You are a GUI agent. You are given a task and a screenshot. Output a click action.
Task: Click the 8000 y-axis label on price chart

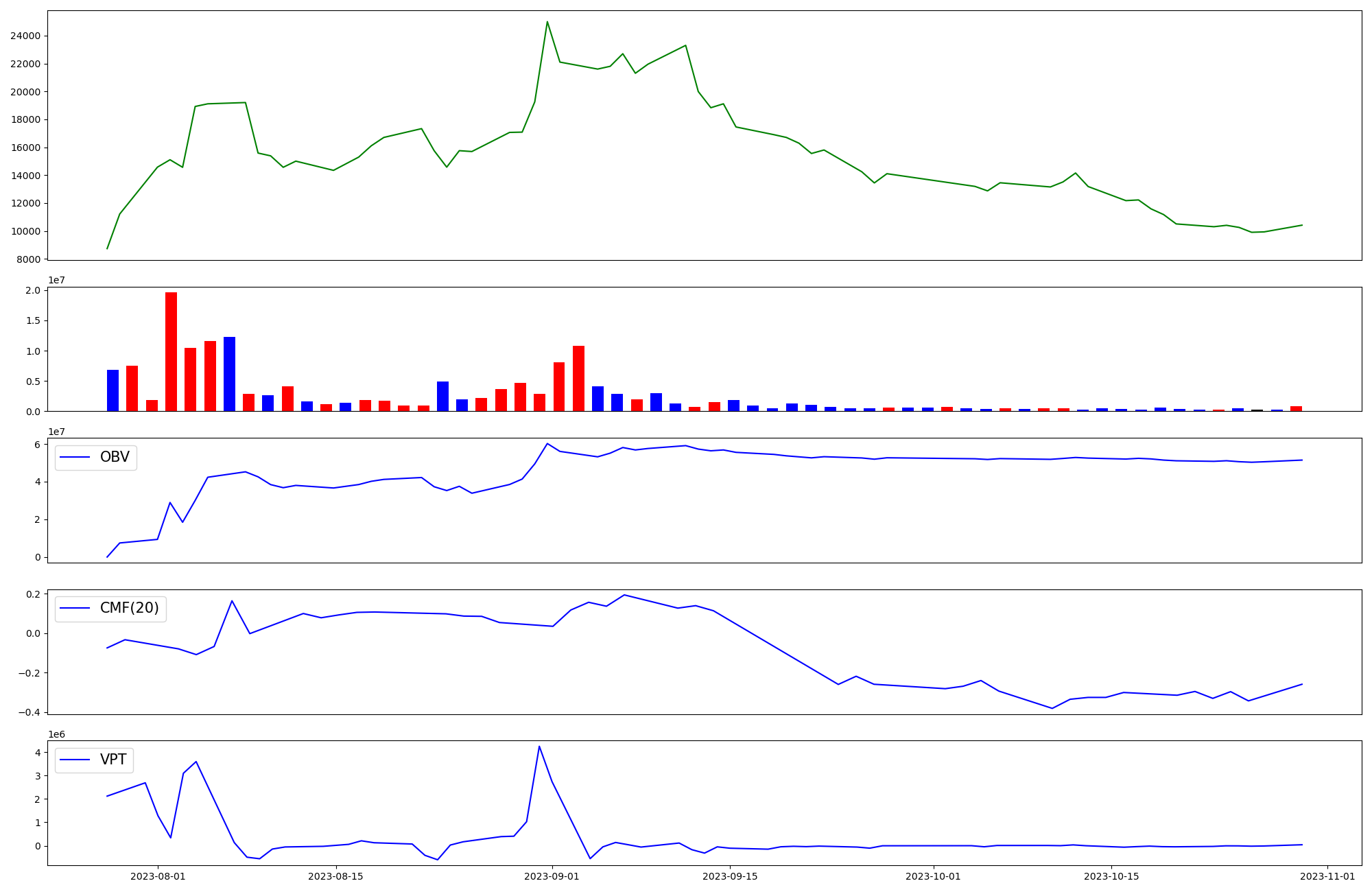(27, 259)
